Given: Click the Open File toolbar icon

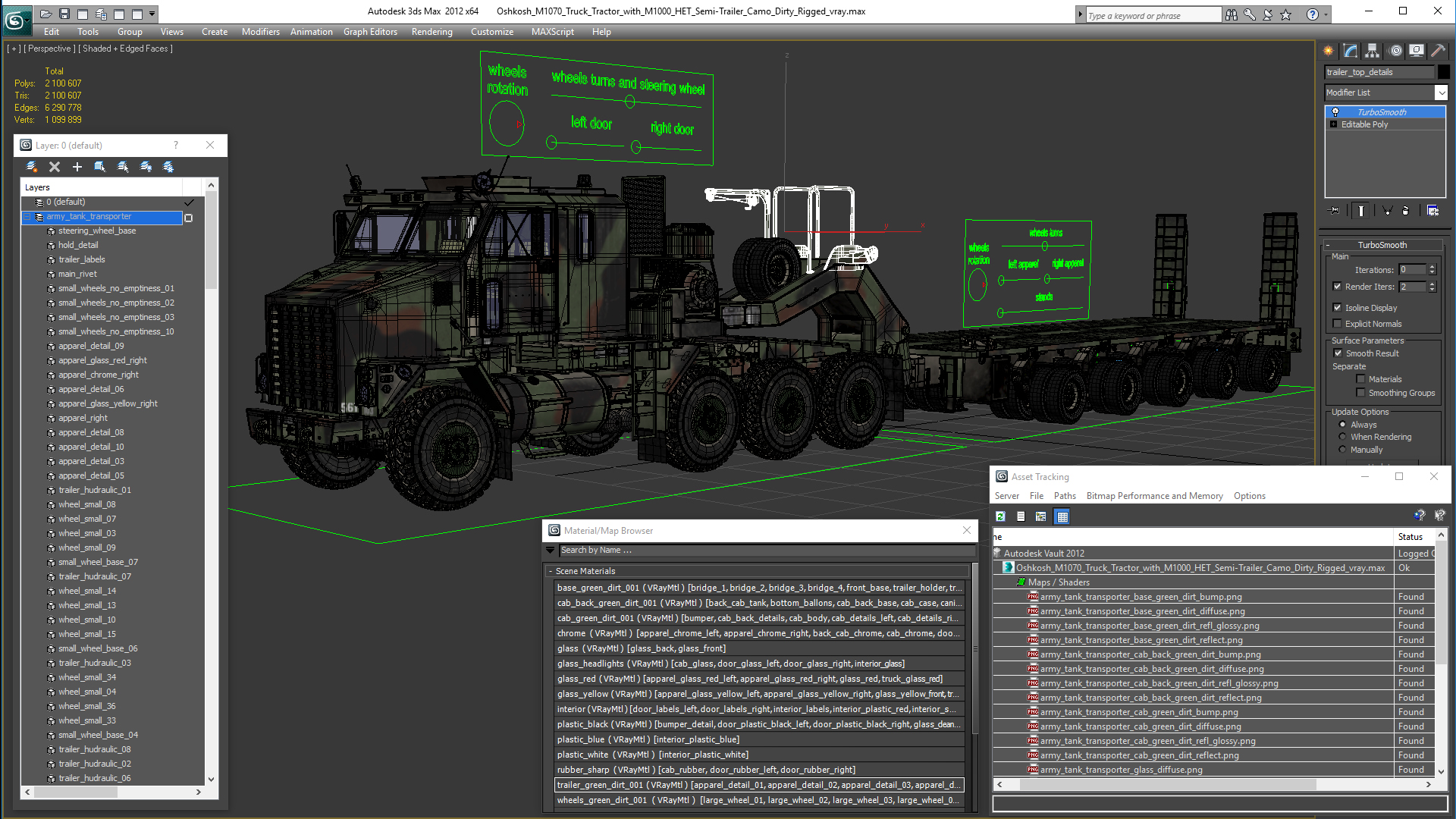Looking at the screenshot, I should pyautogui.click(x=46, y=14).
